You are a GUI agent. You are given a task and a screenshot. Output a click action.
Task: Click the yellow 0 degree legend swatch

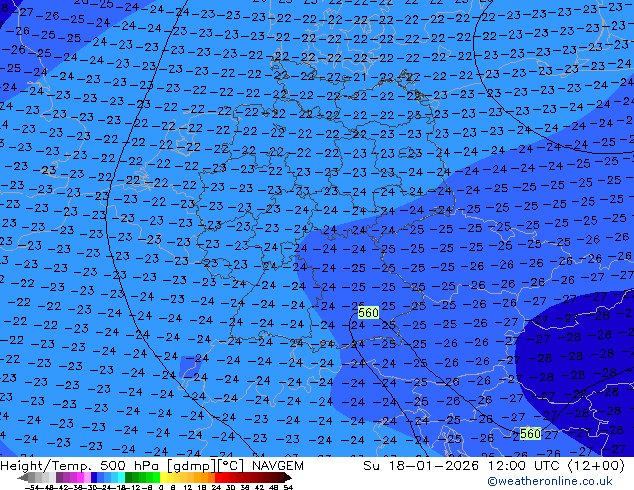coord(164,477)
